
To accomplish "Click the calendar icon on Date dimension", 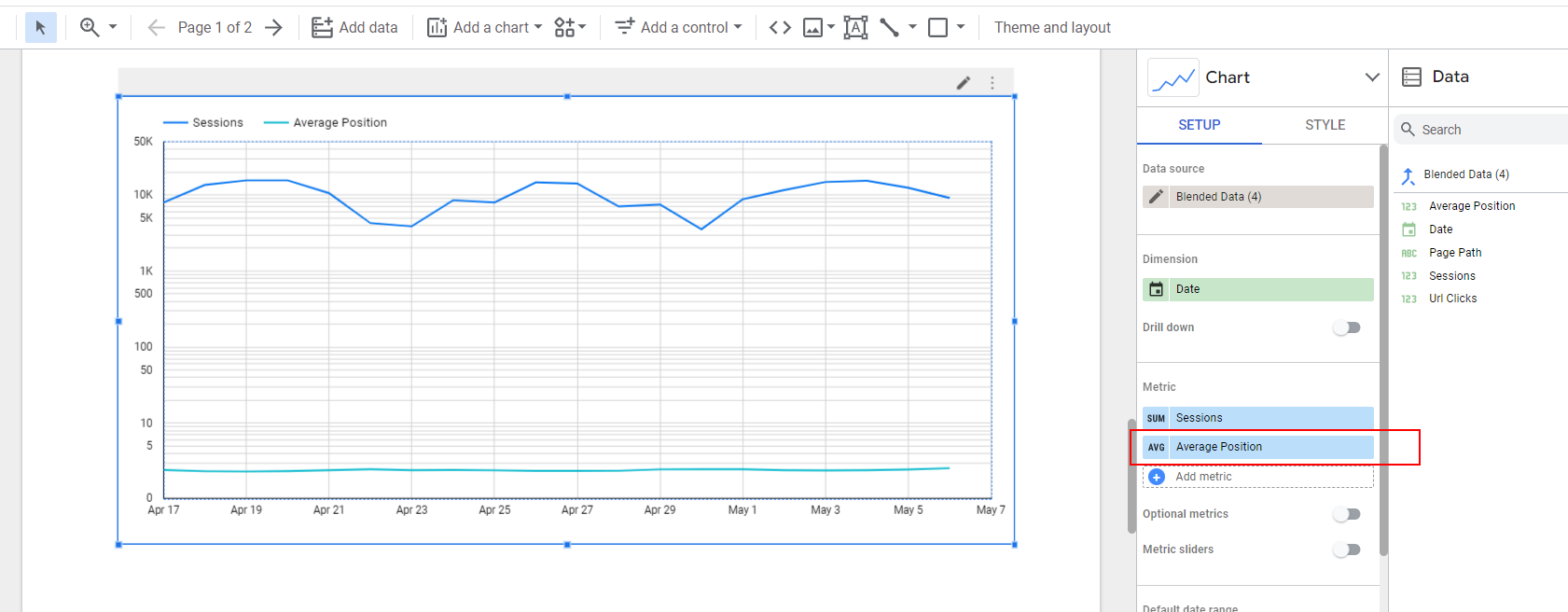I will tap(1156, 289).
